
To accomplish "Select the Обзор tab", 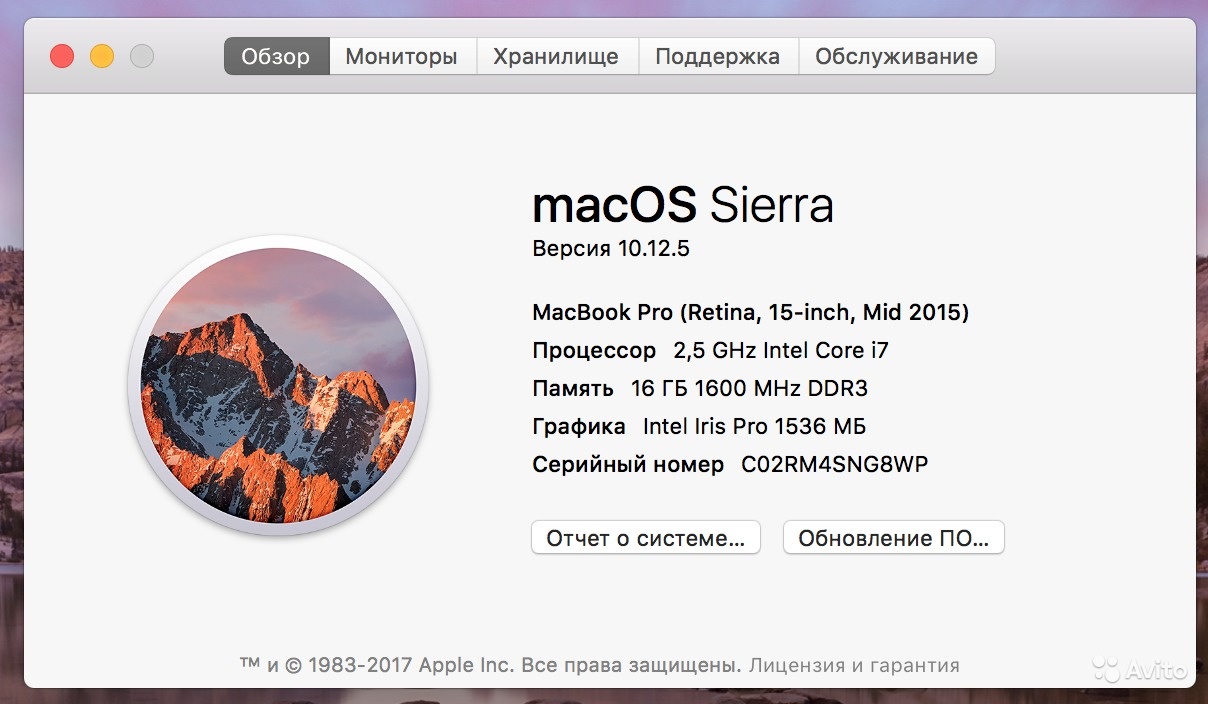I will [276, 56].
